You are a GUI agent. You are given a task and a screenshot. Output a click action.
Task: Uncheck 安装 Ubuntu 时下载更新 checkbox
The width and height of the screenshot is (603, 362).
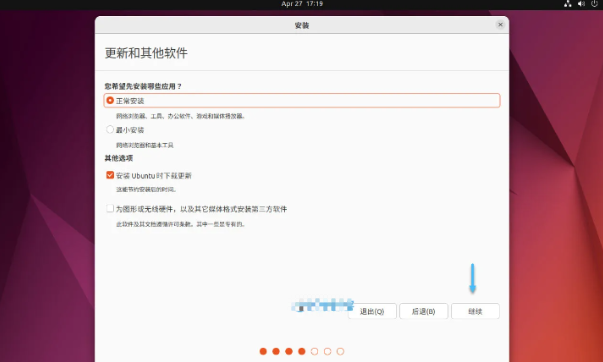click(x=110, y=175)
